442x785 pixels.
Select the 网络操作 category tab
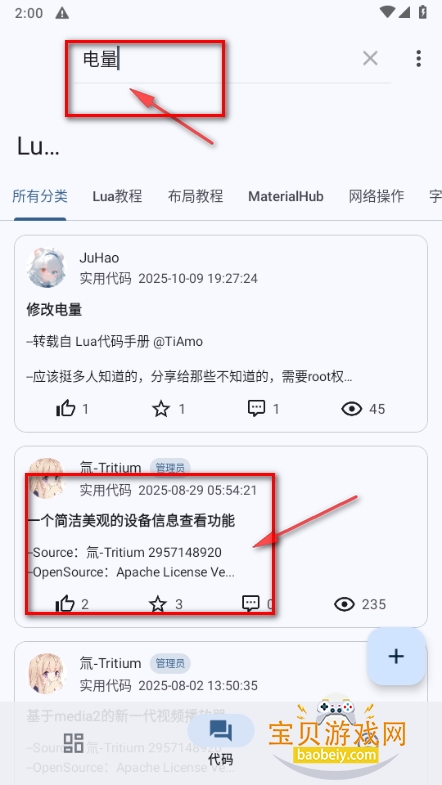pyautogui.click(x=376, y=196)
